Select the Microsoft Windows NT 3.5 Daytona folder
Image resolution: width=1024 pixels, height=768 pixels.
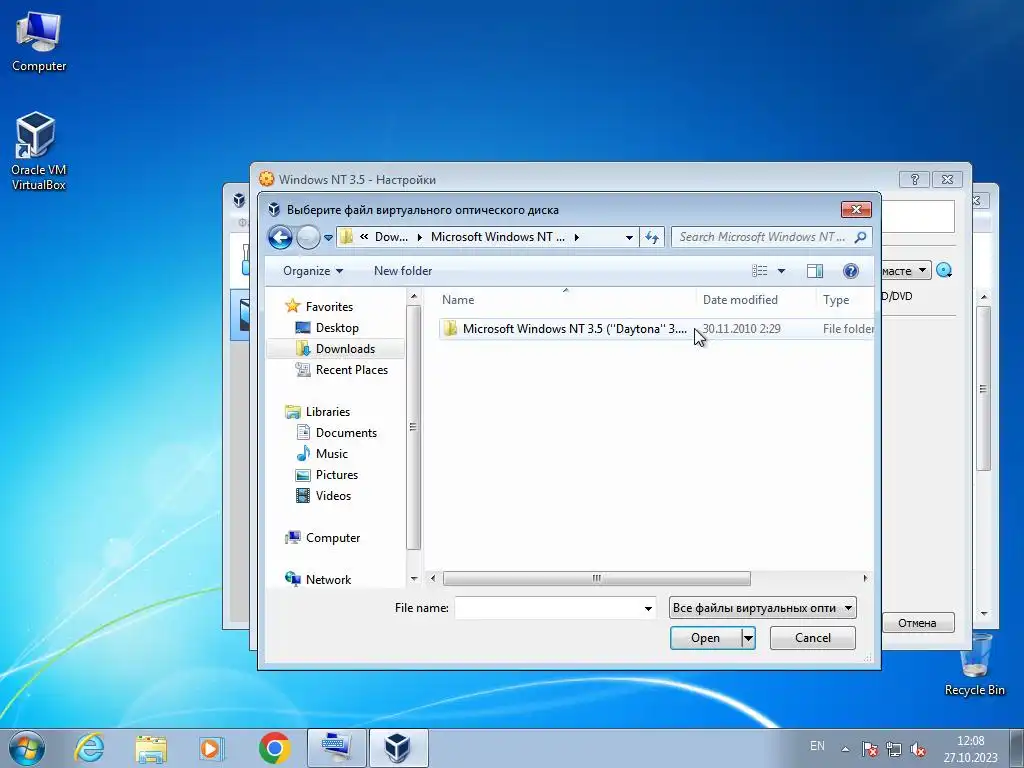[565, 328]
